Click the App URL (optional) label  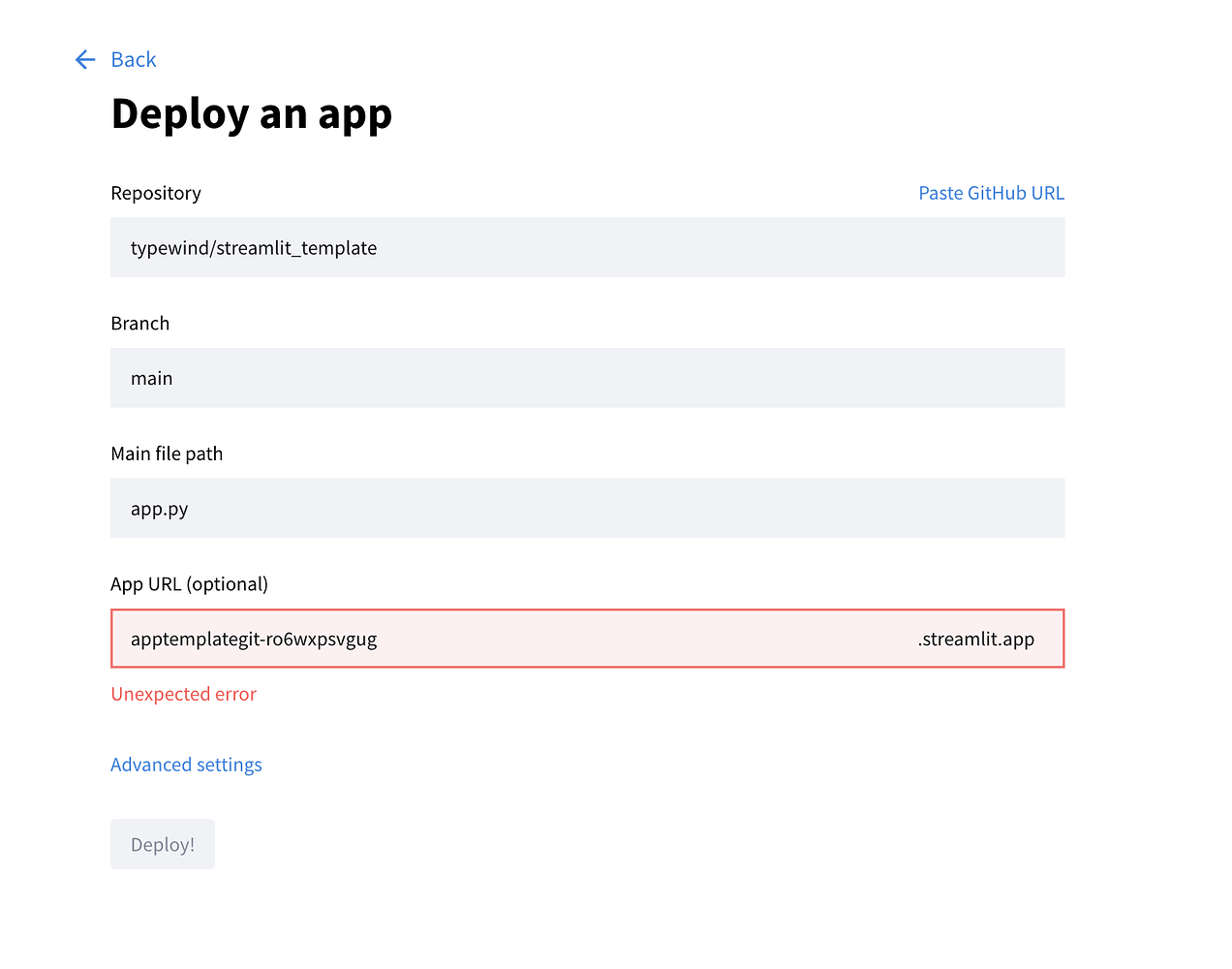tap(189, 583)
